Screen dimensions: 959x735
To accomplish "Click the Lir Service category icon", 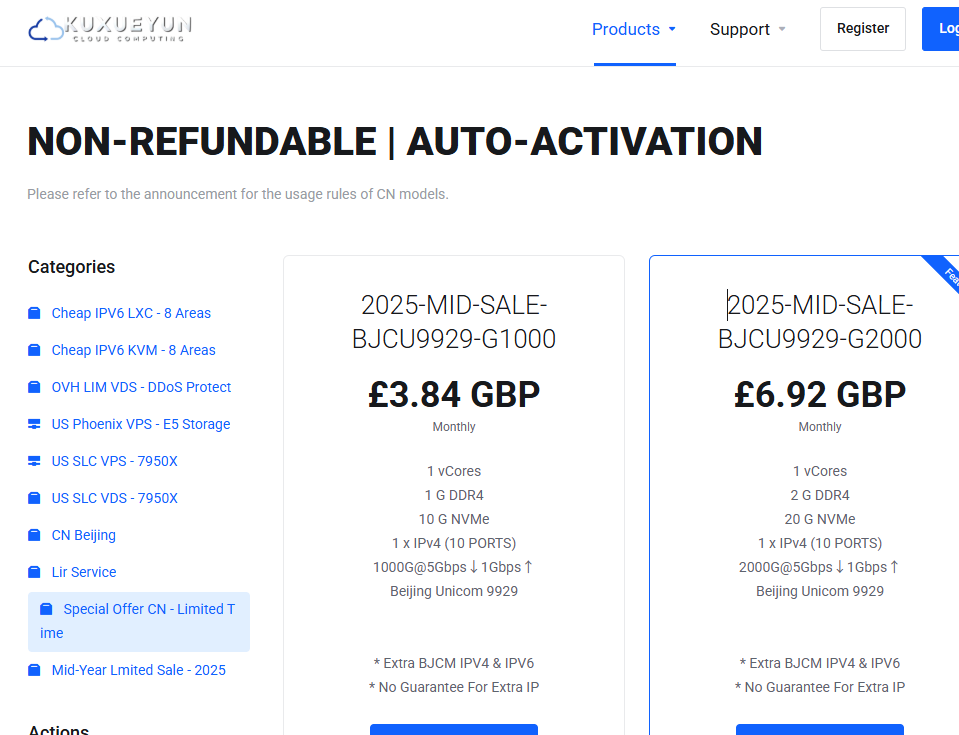I will coord(34,572).
